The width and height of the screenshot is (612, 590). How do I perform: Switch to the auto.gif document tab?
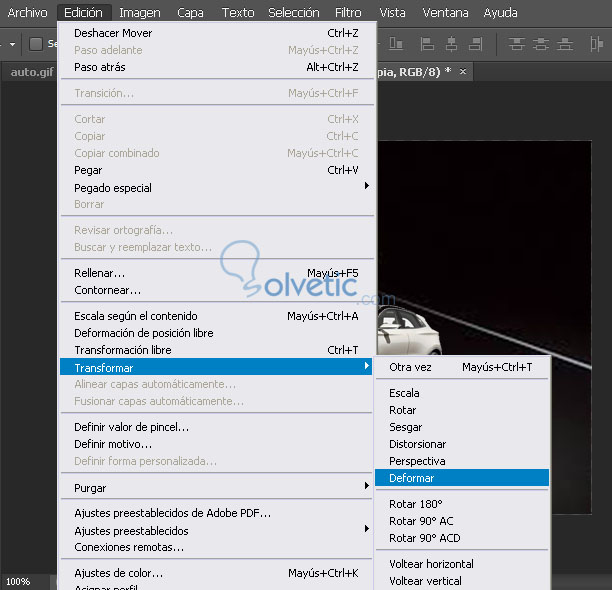click(x=31, y=72)
